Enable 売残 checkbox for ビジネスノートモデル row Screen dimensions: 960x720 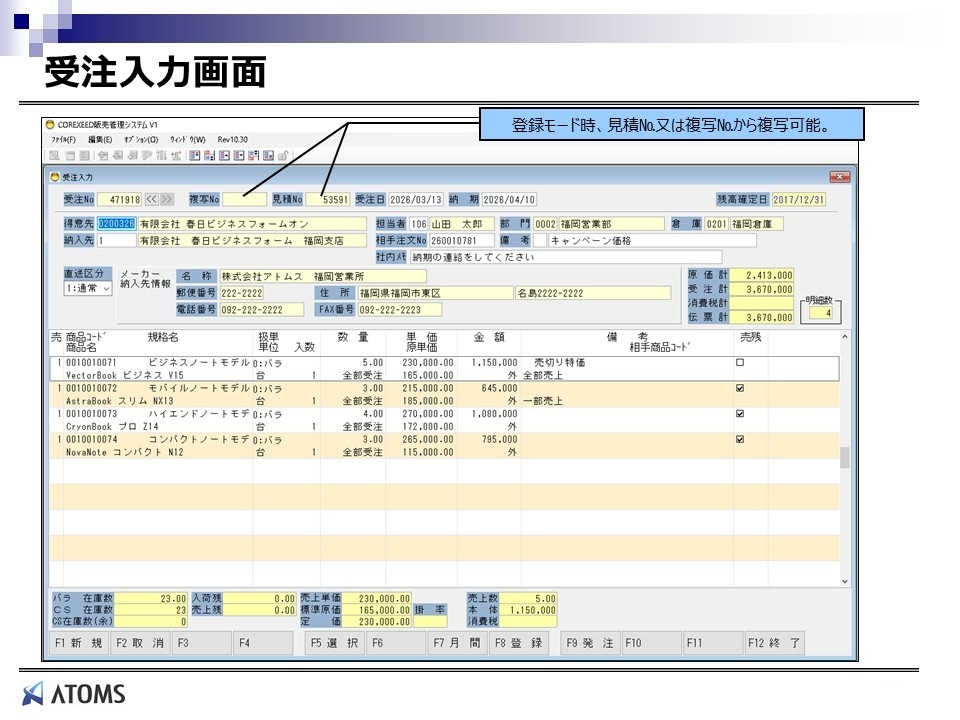coord(740,362)
